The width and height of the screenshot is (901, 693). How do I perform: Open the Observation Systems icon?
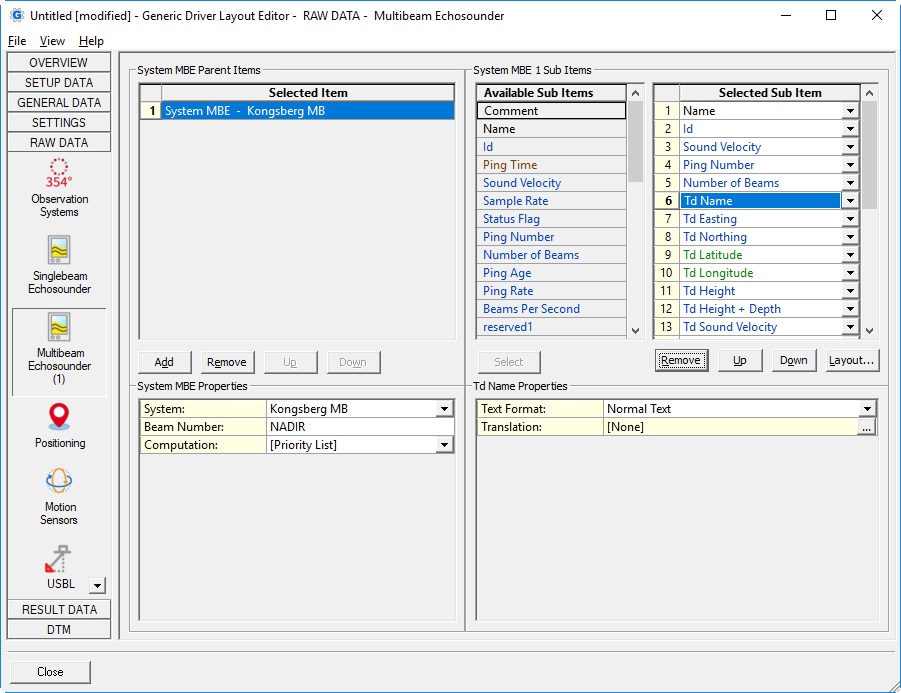click(x=59, y=174)
